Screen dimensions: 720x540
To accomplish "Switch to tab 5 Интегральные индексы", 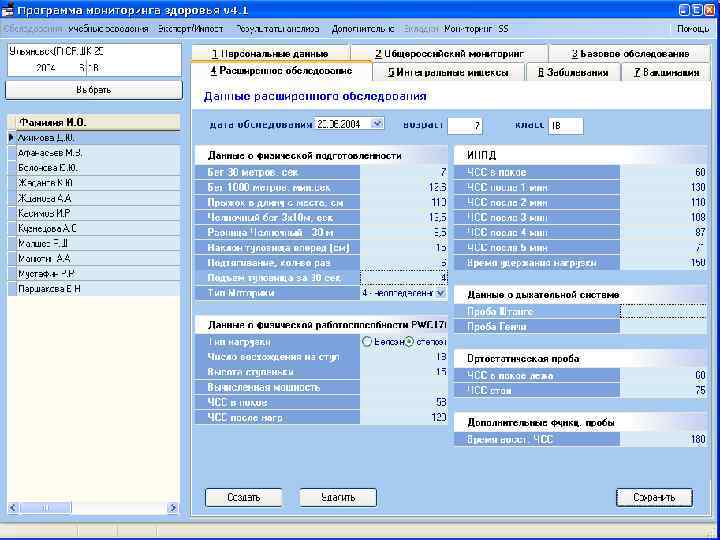I will coord(448,72).
